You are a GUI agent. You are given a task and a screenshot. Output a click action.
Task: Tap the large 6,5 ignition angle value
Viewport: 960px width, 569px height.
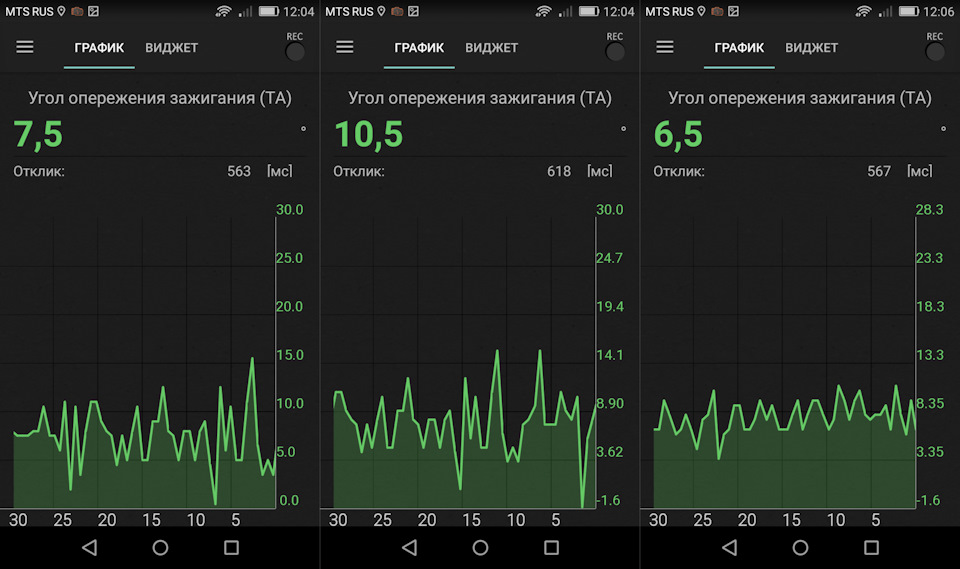point(678,135)
